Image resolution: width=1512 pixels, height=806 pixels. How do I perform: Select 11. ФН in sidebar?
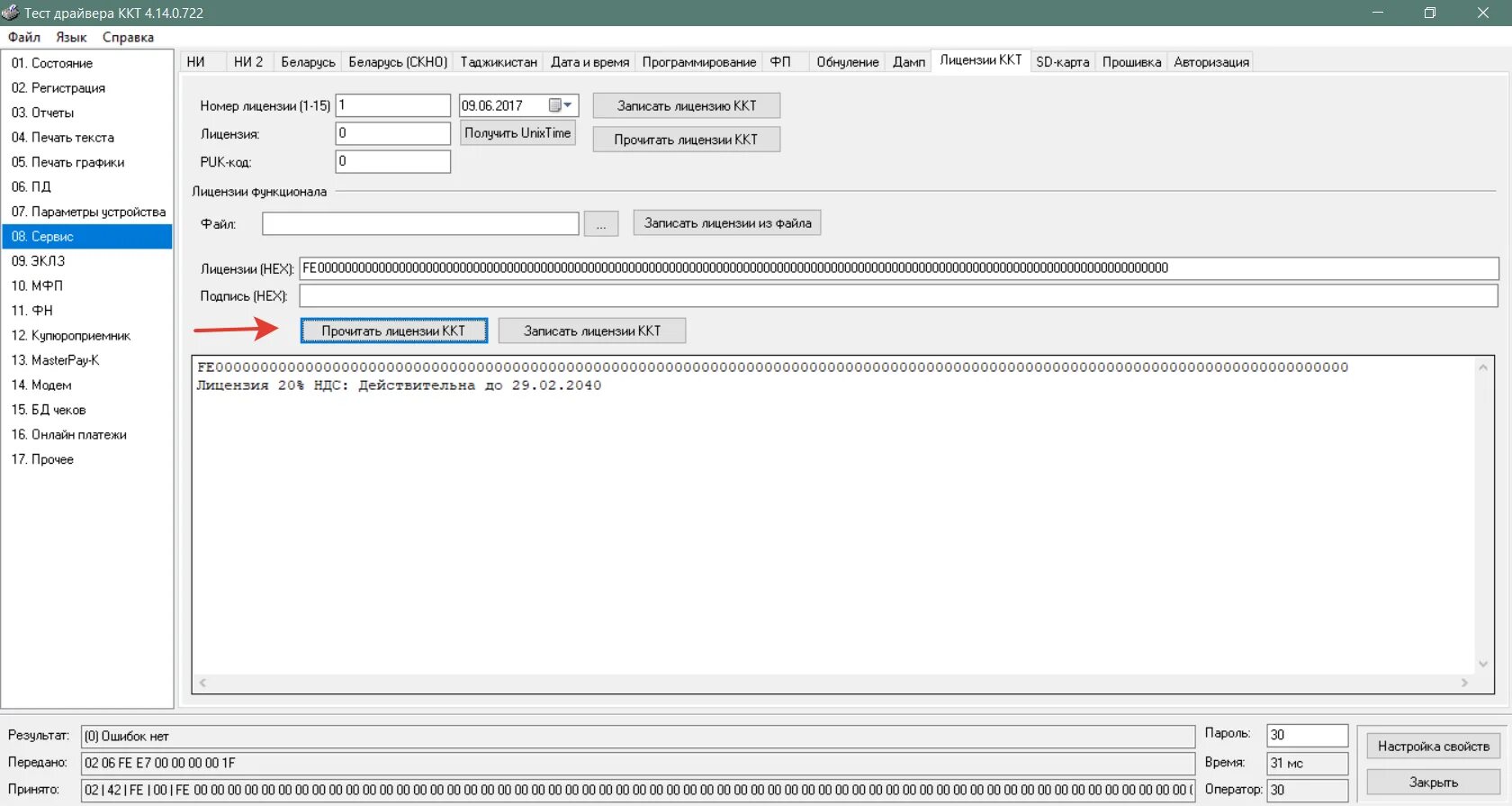coord(87,311)
